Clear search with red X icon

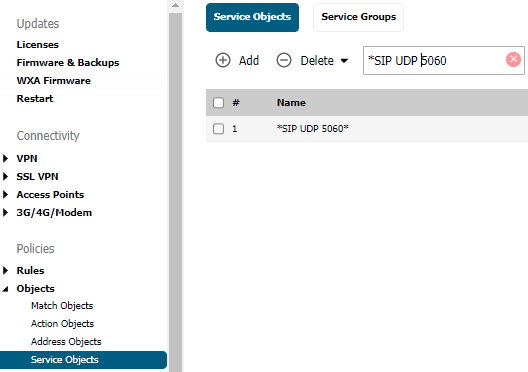click(513, 60)
